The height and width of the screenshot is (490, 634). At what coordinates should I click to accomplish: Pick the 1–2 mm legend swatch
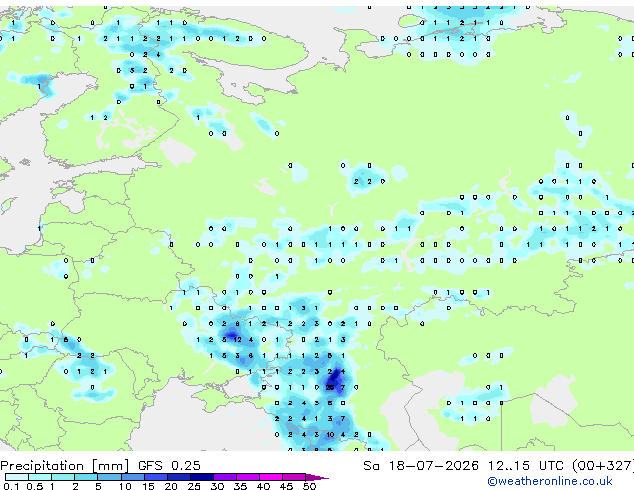[63, 477]
